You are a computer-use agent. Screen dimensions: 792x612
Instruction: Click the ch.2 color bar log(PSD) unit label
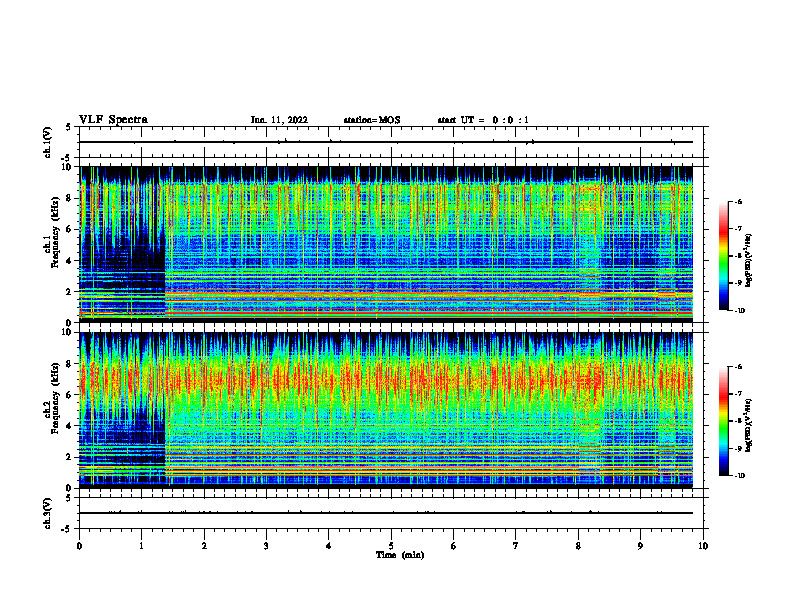750,426
